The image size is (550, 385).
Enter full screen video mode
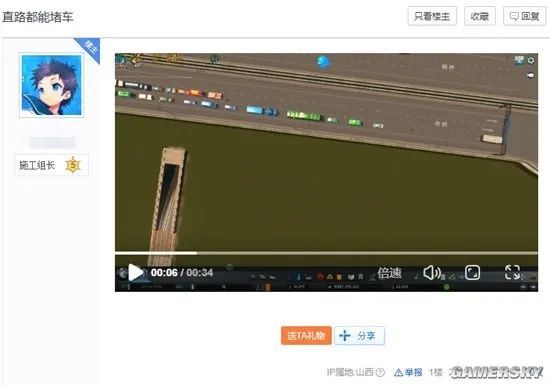click(512, 272)
